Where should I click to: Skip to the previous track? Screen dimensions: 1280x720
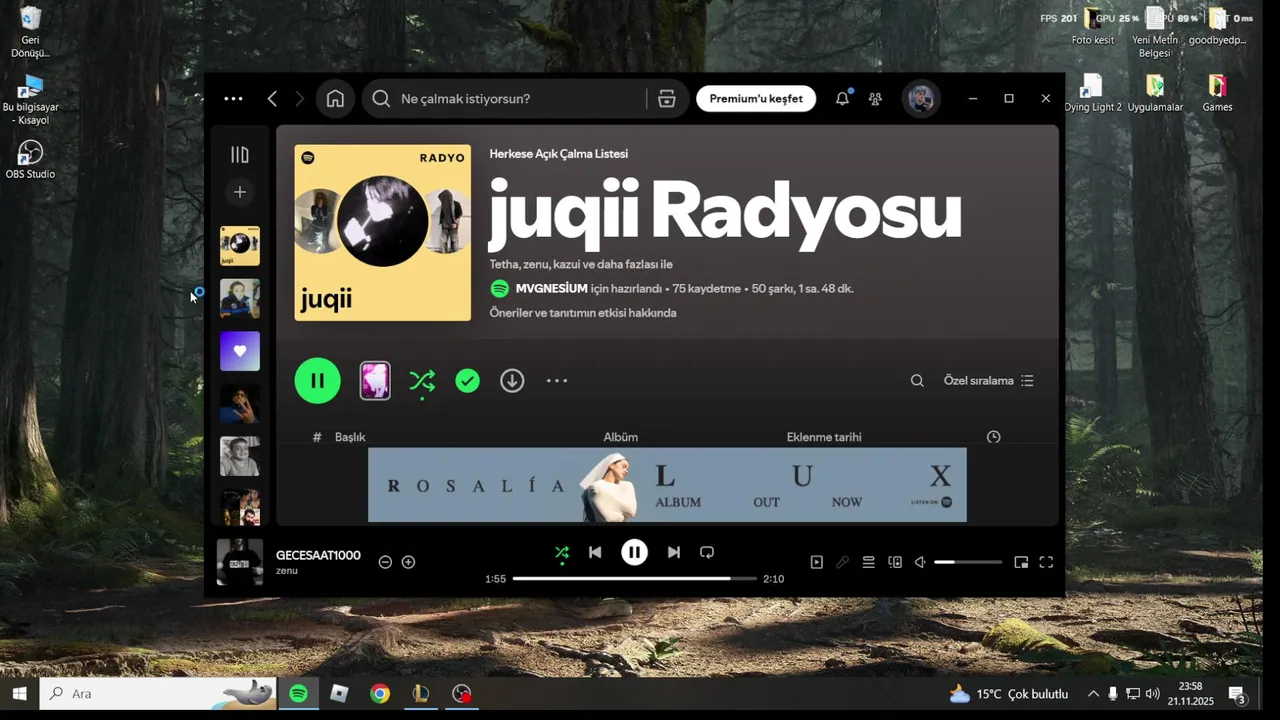(x=595, y=552)
